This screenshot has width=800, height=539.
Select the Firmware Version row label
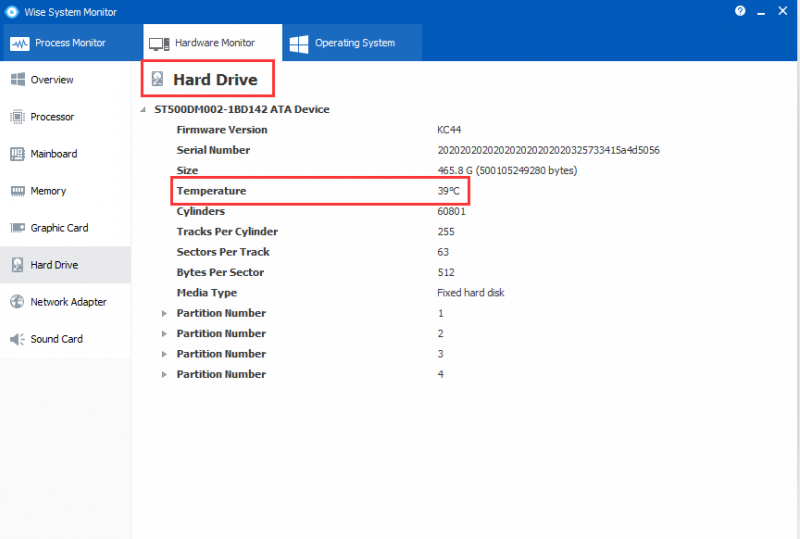(x=222, y=130)
